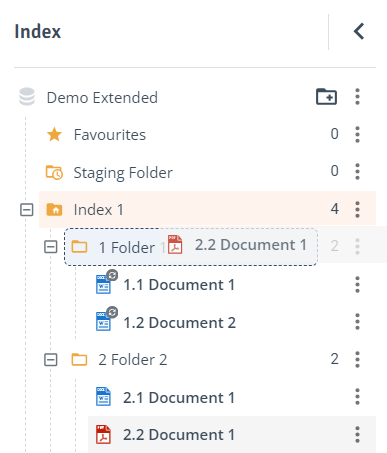
Task: Select the Index 1 row
Action: point(207,210)
